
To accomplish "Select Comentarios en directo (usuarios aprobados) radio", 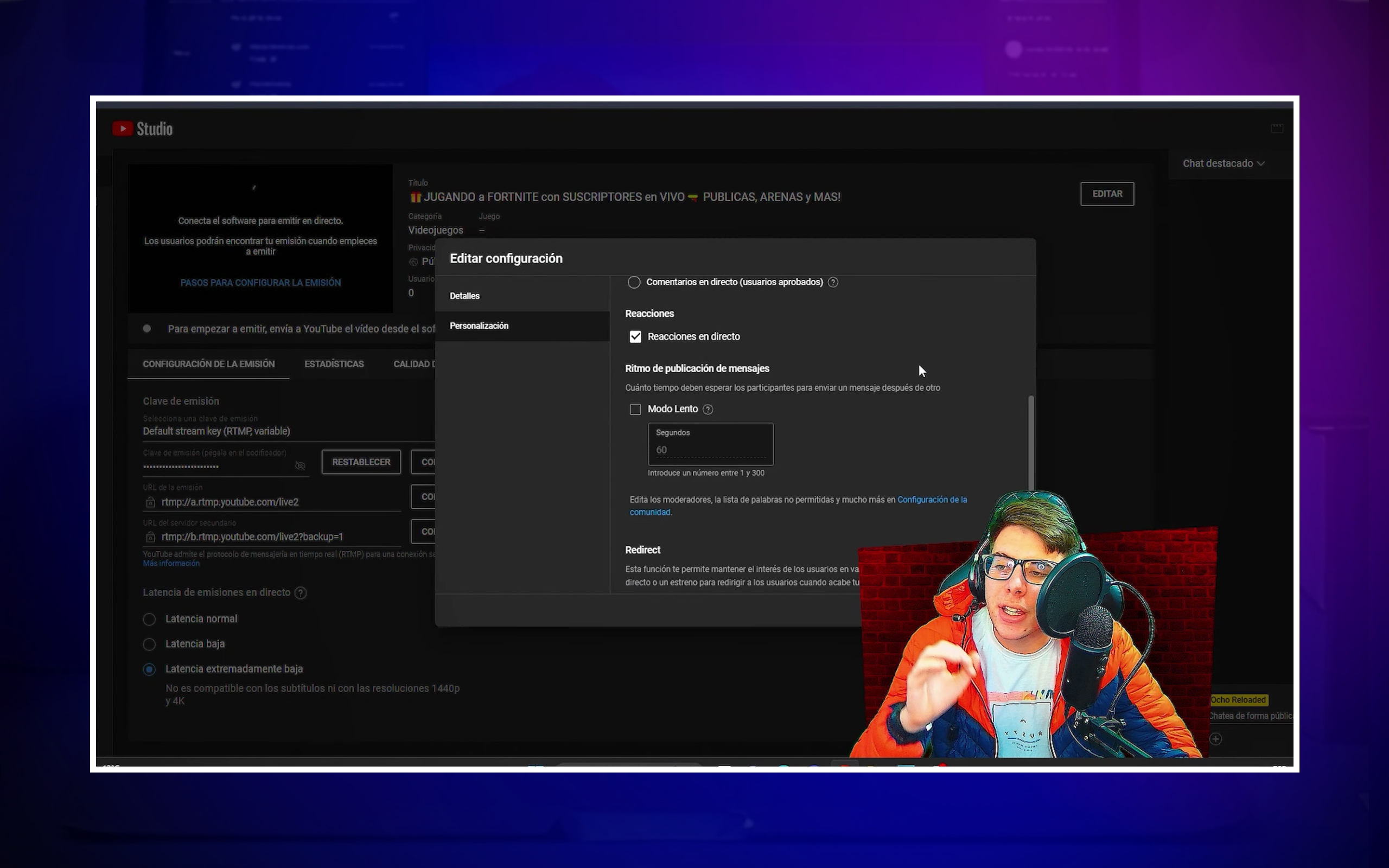I will click(x=634, y=282).
